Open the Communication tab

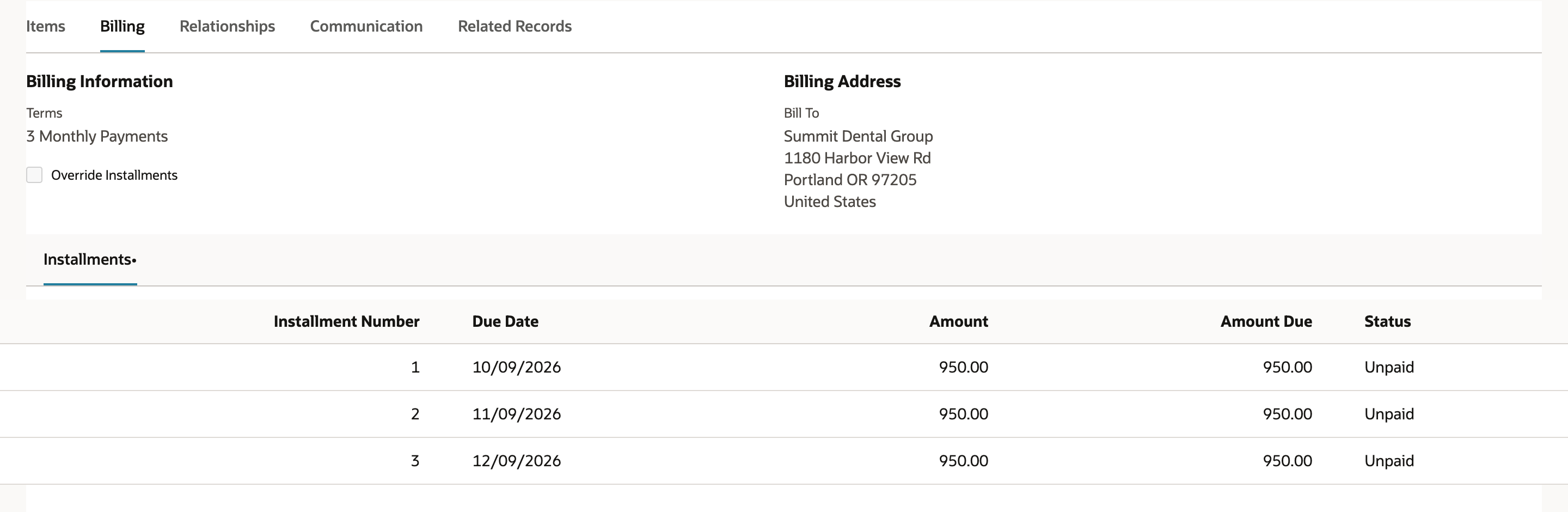[x=366, y=26]
